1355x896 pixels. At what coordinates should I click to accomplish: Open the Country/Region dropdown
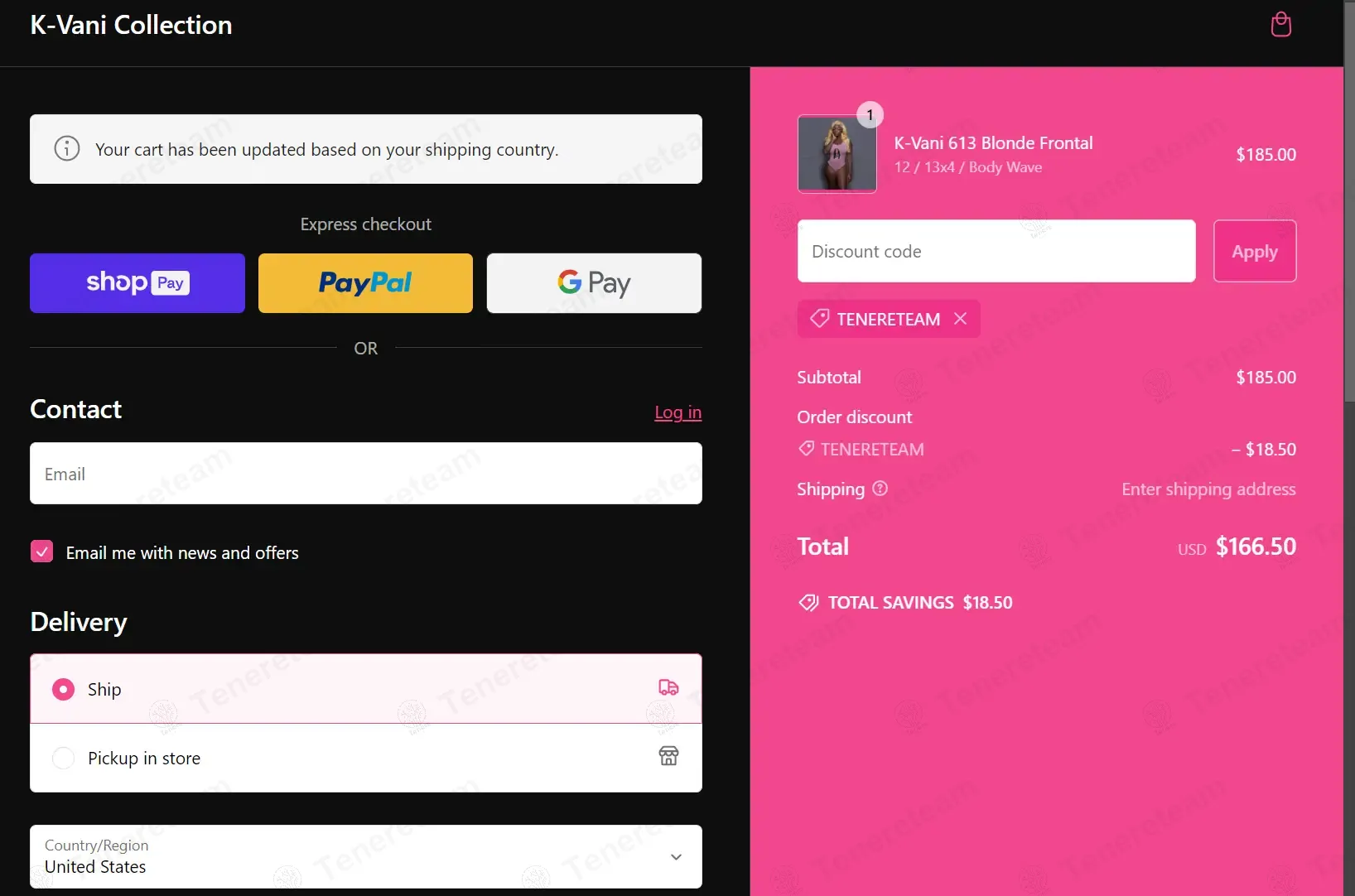pyautogui.click(x=366, y=856)
